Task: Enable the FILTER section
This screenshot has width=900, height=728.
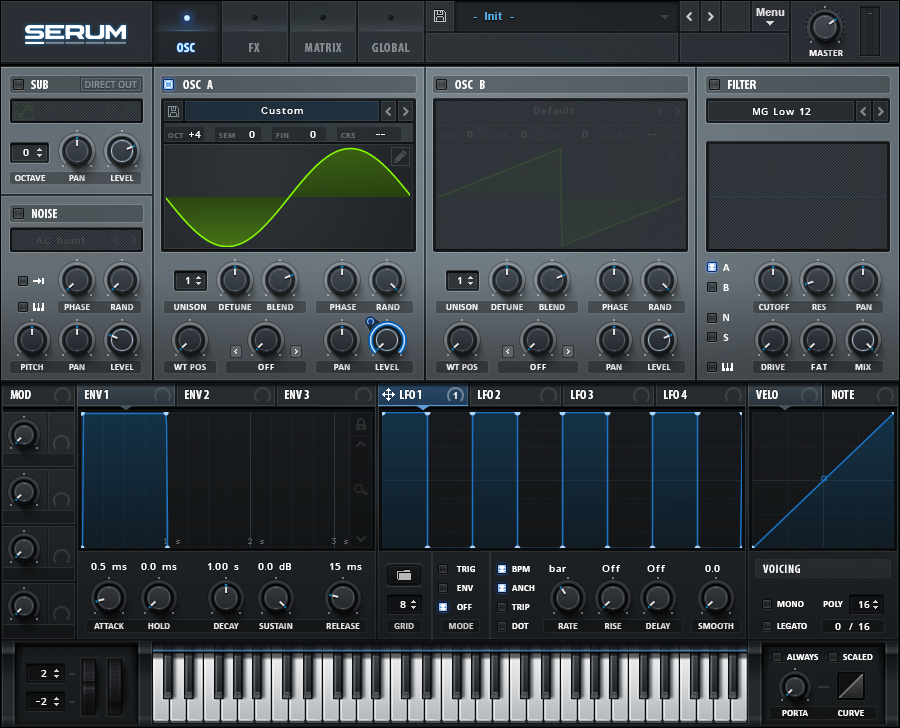Action: pos(715,84)
